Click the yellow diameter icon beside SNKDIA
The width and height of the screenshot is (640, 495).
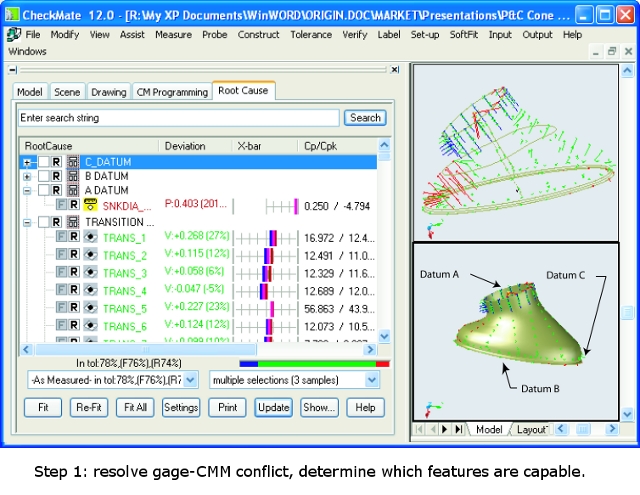90,204
